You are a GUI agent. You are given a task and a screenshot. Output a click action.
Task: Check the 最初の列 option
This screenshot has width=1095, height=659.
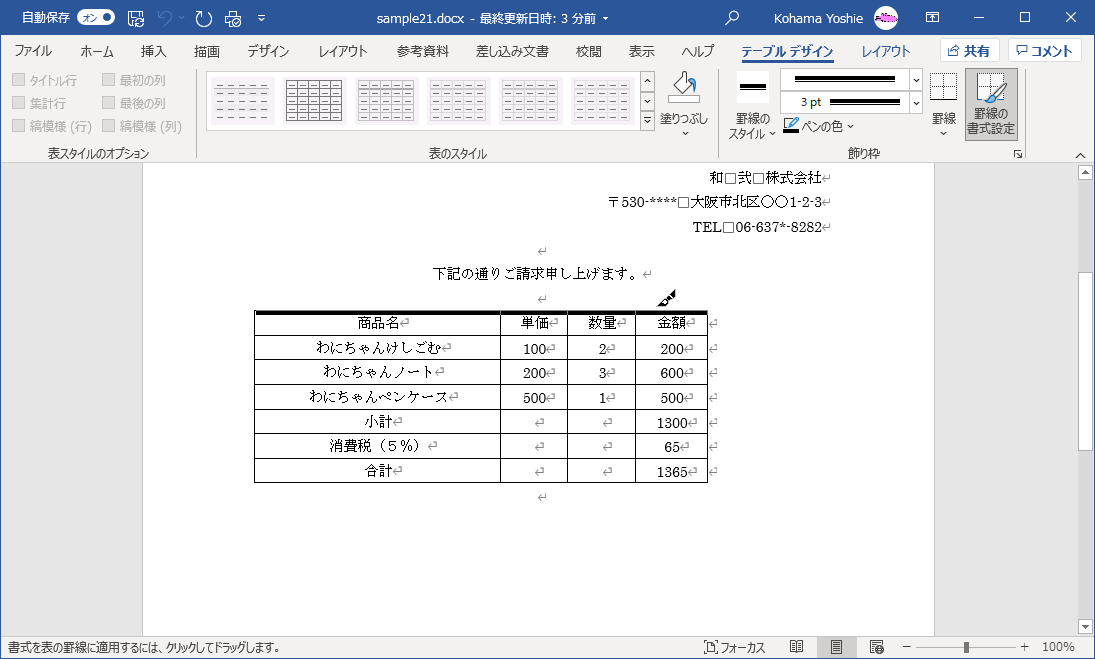pyautogui.click(x=108, y=80)
